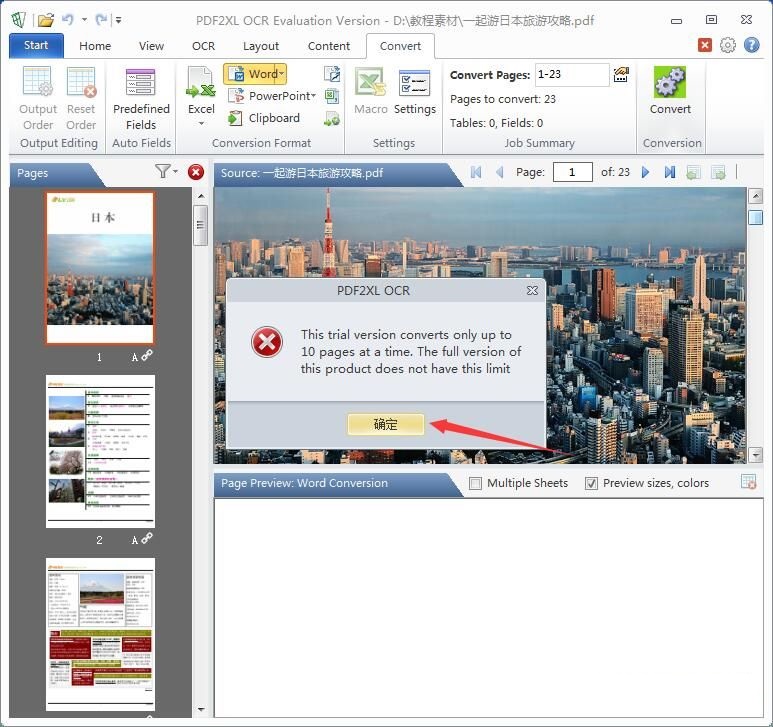The width and height of the screenshot is (773, 727).
Task: Uncheck Preview sizes, colors checkbox
Action: click(591, 483)
